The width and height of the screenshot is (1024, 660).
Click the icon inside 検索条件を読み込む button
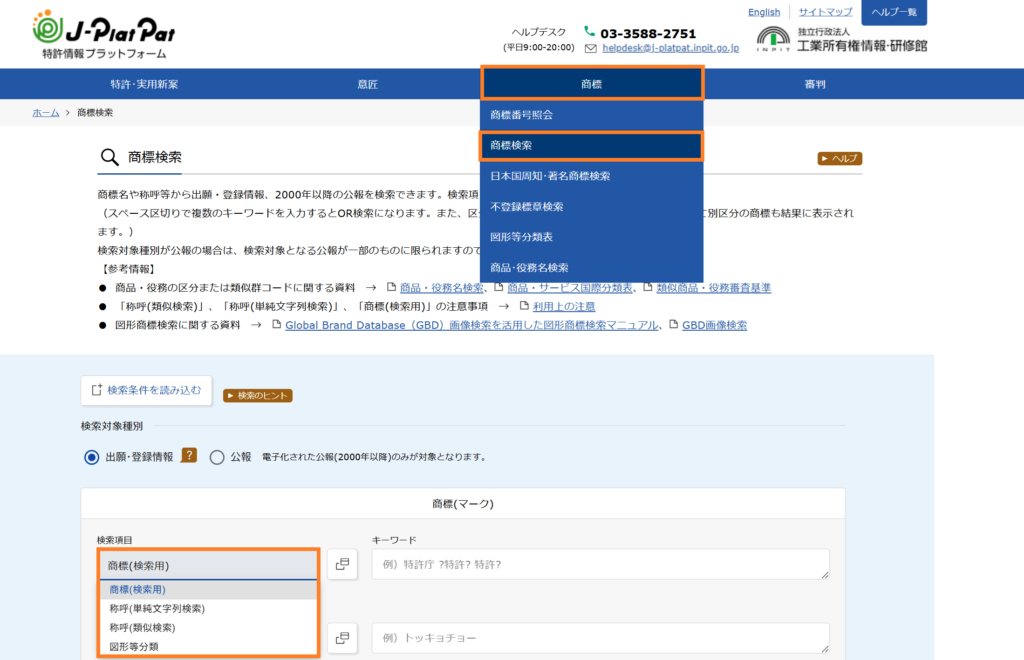tap(95, 390)
